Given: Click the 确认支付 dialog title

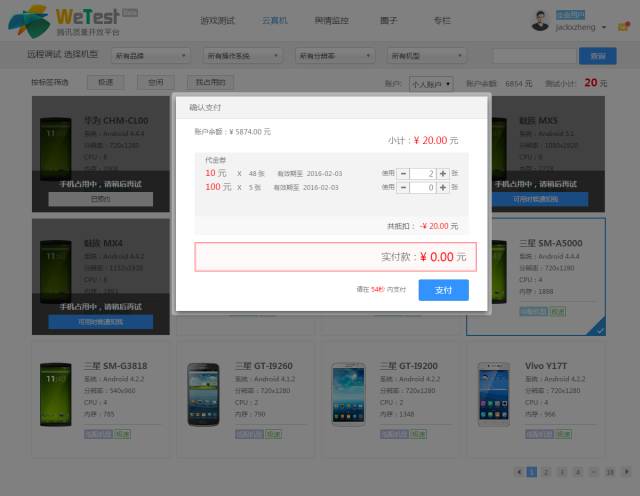Looking at the screenshot, I should pos(205,107).
